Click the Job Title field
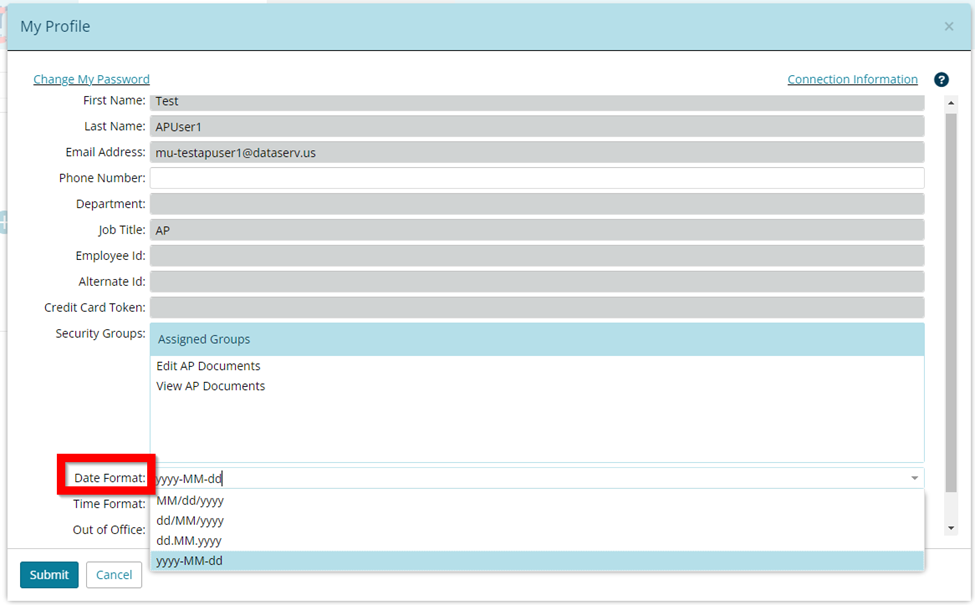The height and width of the screenshot is (605, 975). coord(536,230)
